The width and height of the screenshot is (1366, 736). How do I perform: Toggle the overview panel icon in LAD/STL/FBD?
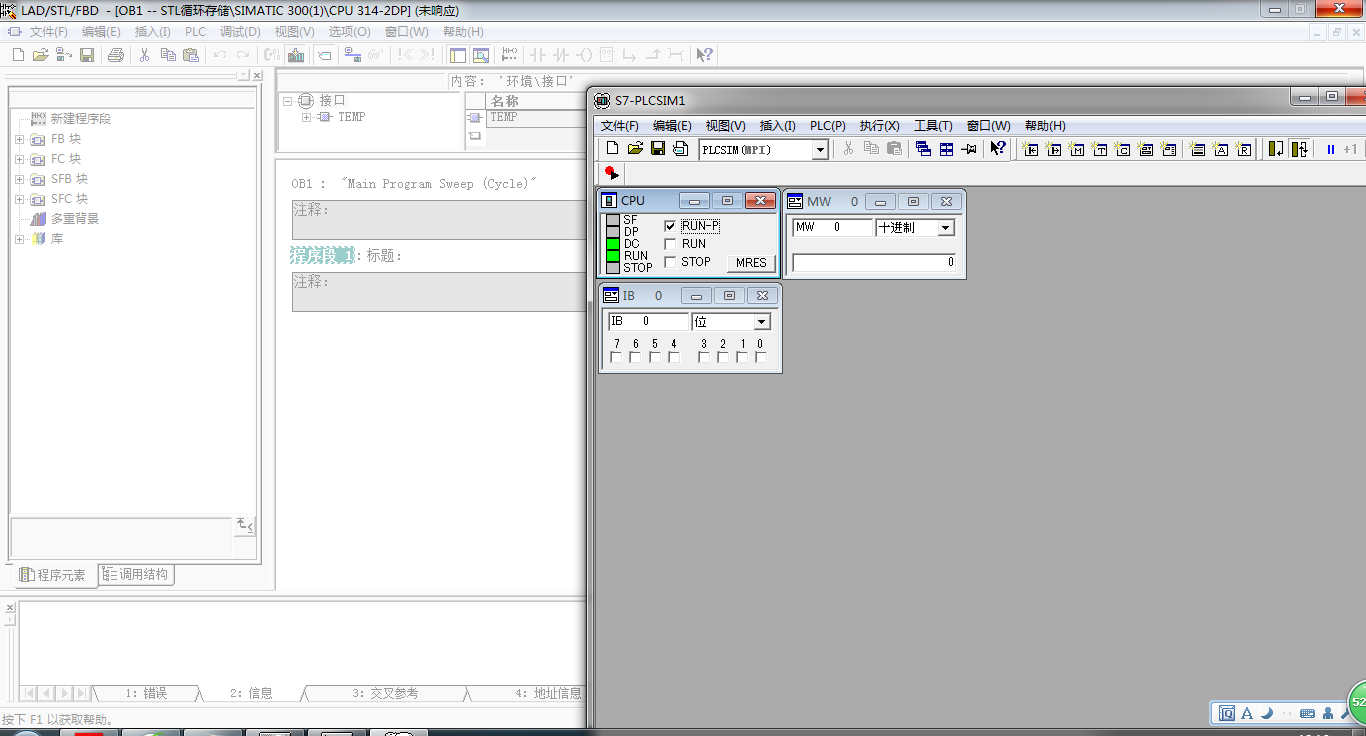(x=458, y=55)
